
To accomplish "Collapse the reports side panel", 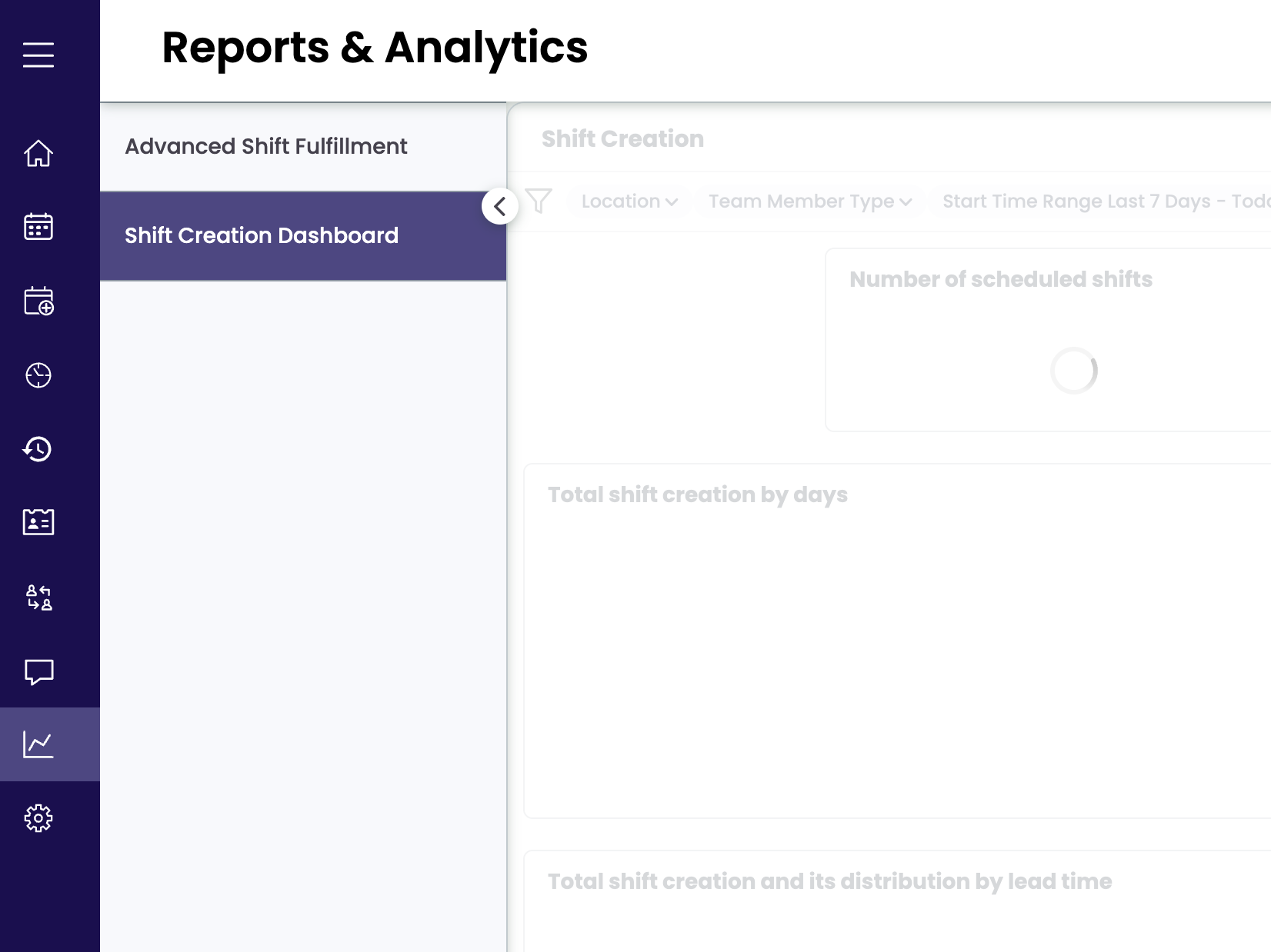I will point(500,206).
